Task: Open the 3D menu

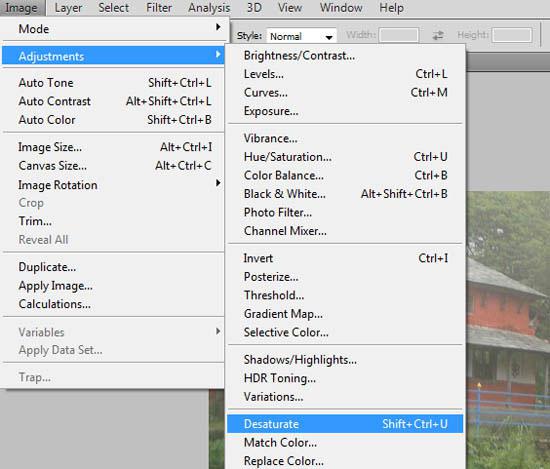Action: point(254,8)
